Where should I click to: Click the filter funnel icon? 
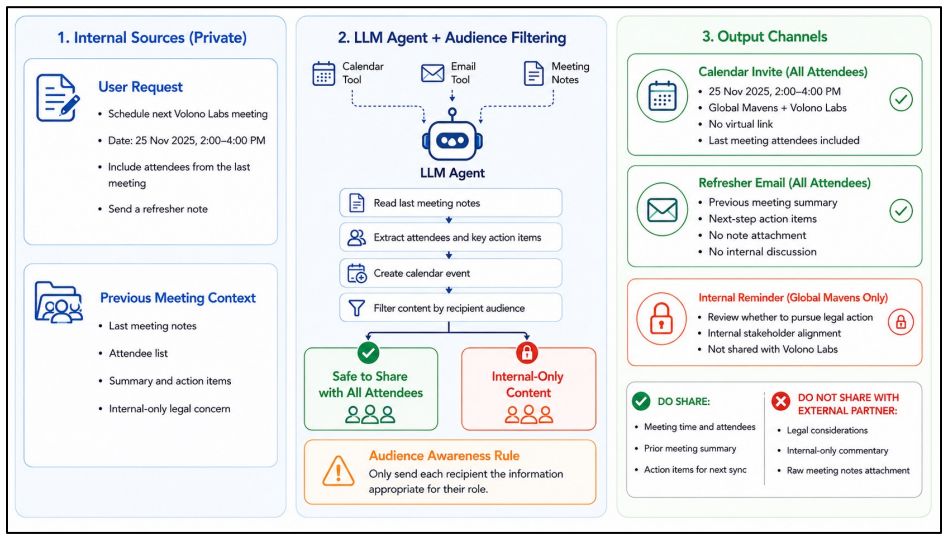click(x=357, y=308)
